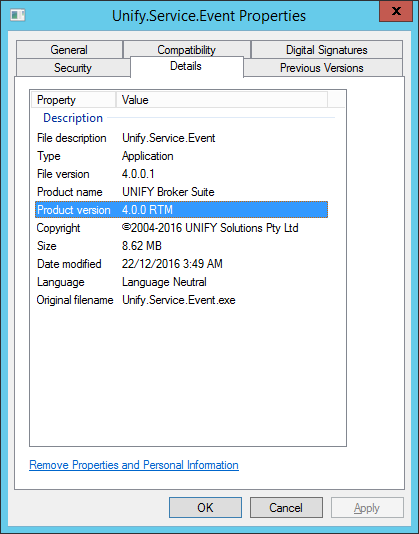Screen dimensions: 419x534
Task: Select the Copyright row
Action: [x=181, y=228]
